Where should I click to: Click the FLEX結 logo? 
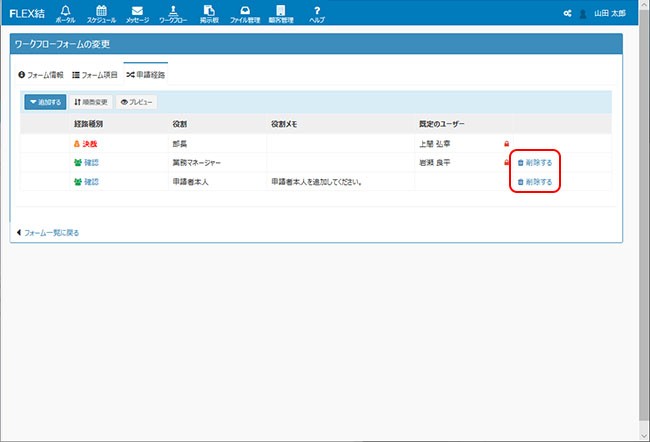point(27,14)
